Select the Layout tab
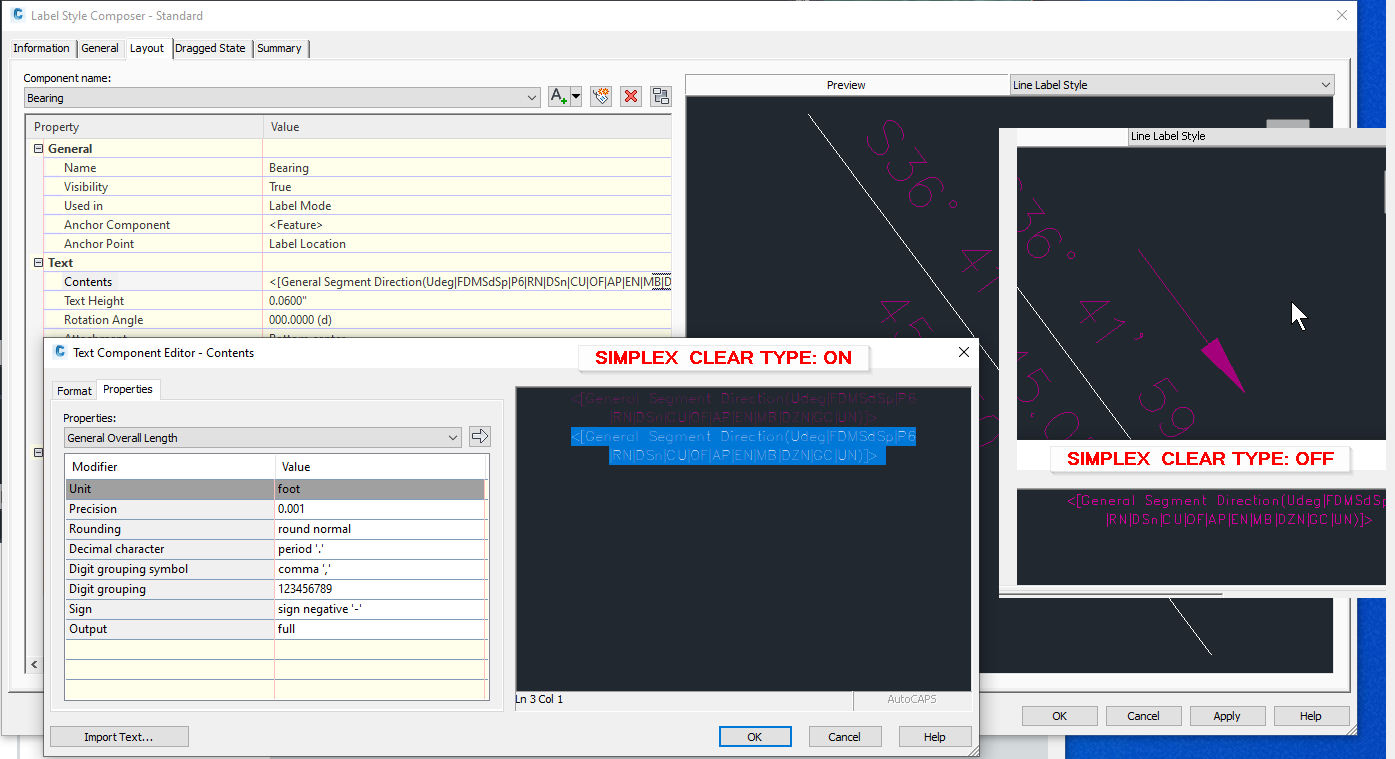 pos(147,48)
